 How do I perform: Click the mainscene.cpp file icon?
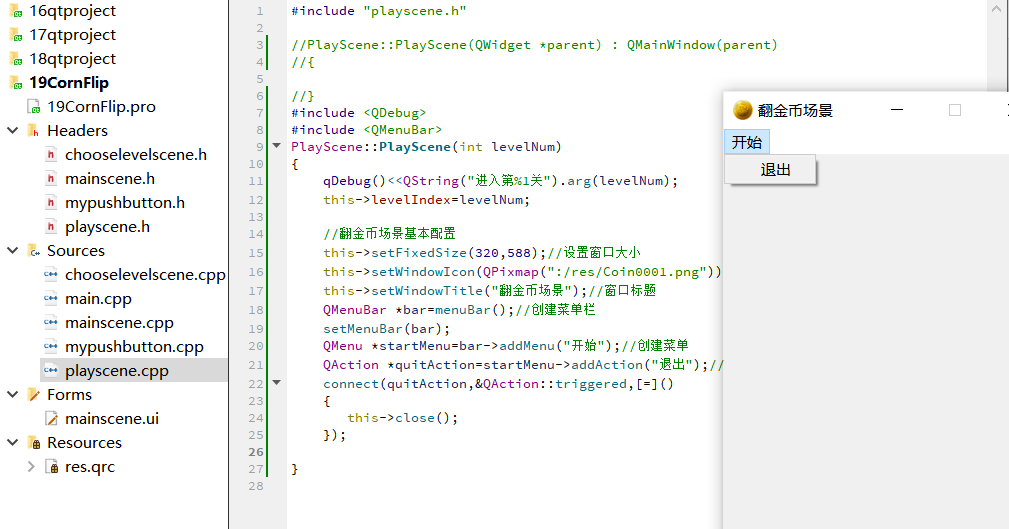51,322
